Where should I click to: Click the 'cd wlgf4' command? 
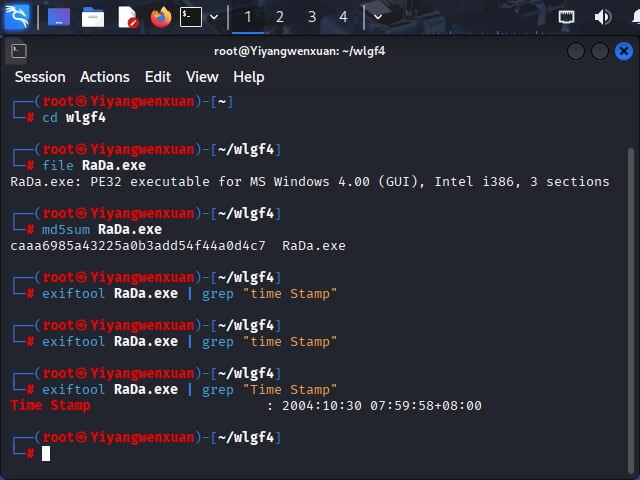(74, 118)
